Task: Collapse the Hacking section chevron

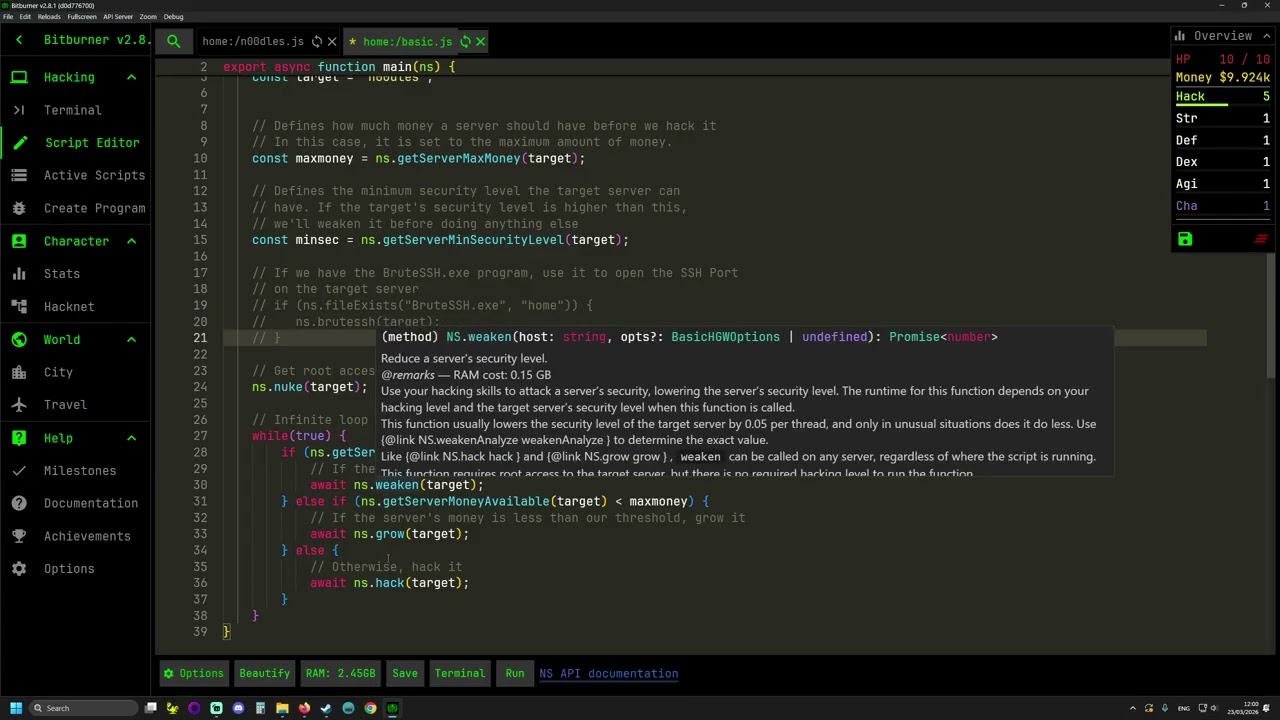Action: (x=131, y=77)
